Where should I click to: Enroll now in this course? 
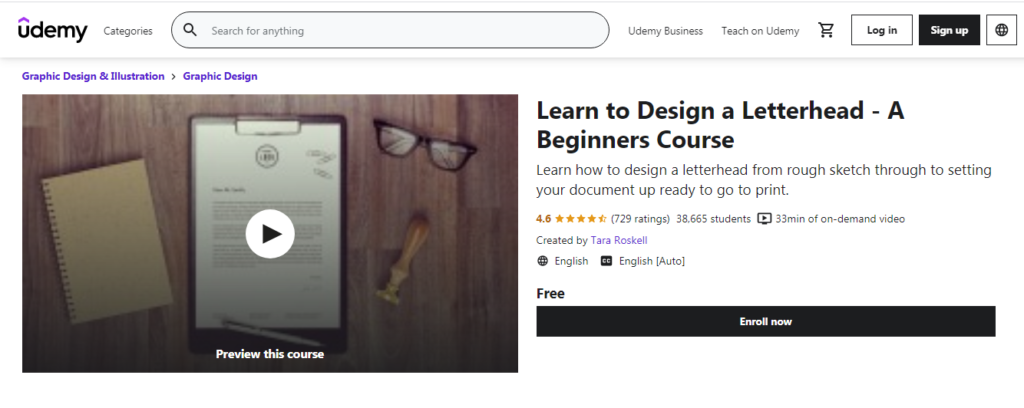point(765,321)
